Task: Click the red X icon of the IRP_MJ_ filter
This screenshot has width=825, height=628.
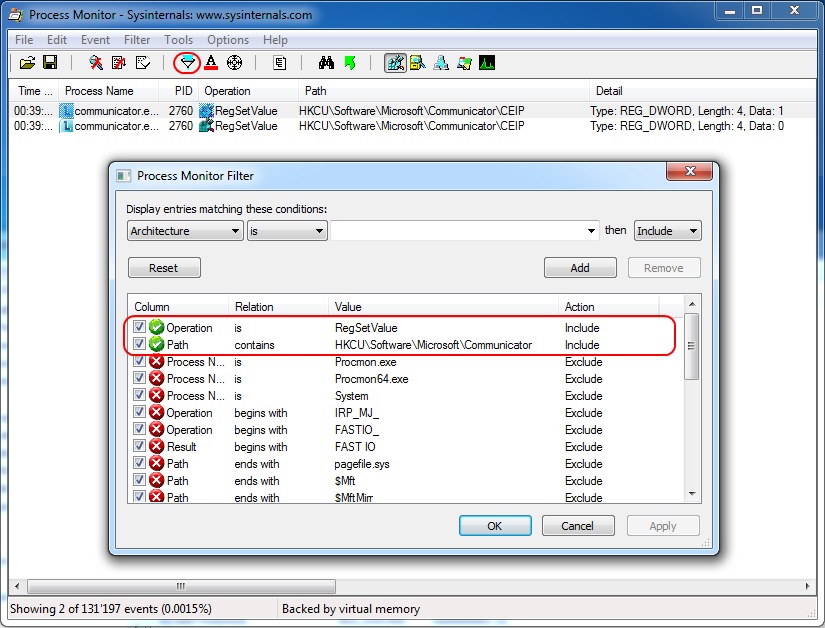Action: (x=156, y=413)
